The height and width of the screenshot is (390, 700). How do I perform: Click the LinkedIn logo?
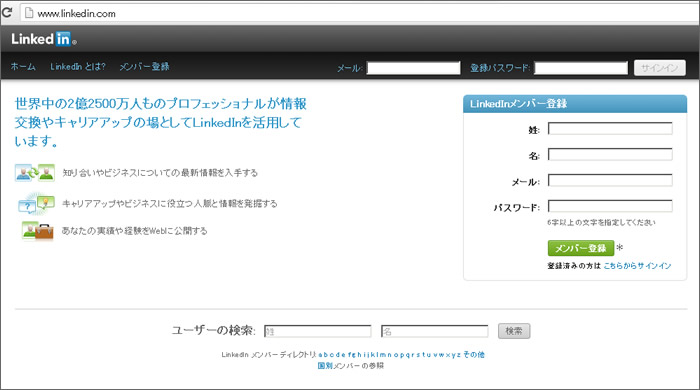click(44, 39)
